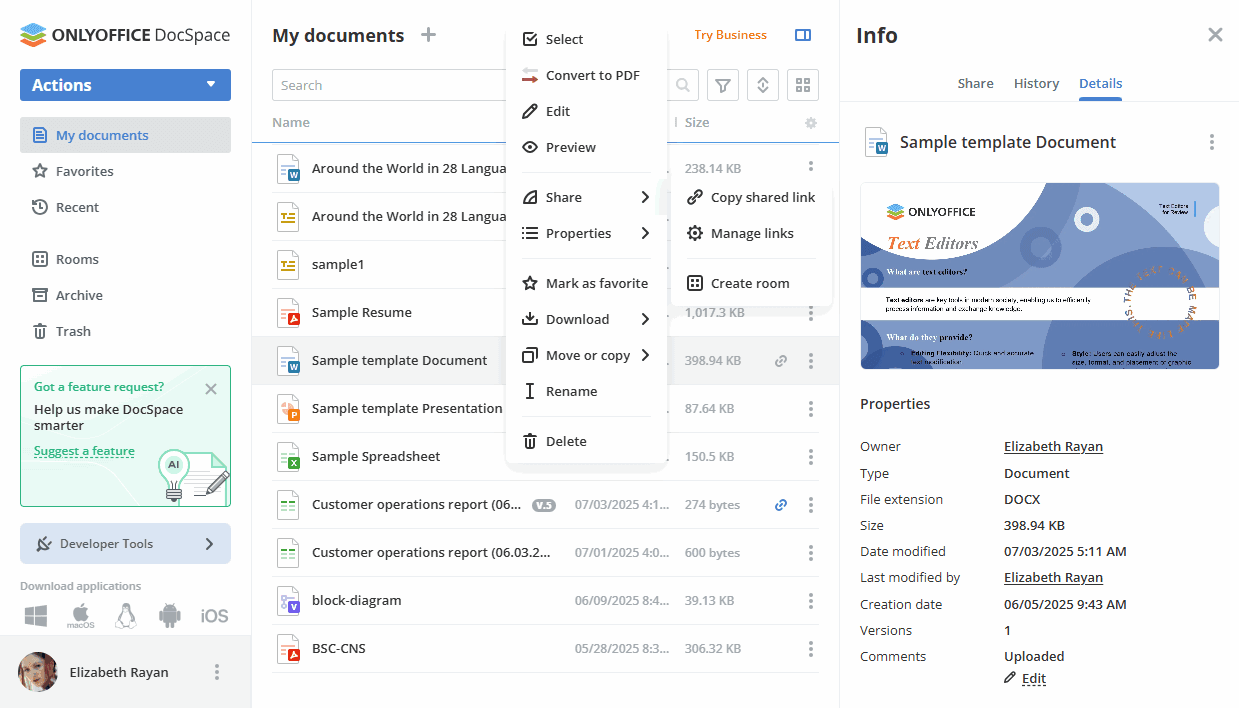Open My documents in sidebar
The image size is (1239, 708).
pyautogui.click(x=125, y=135)
